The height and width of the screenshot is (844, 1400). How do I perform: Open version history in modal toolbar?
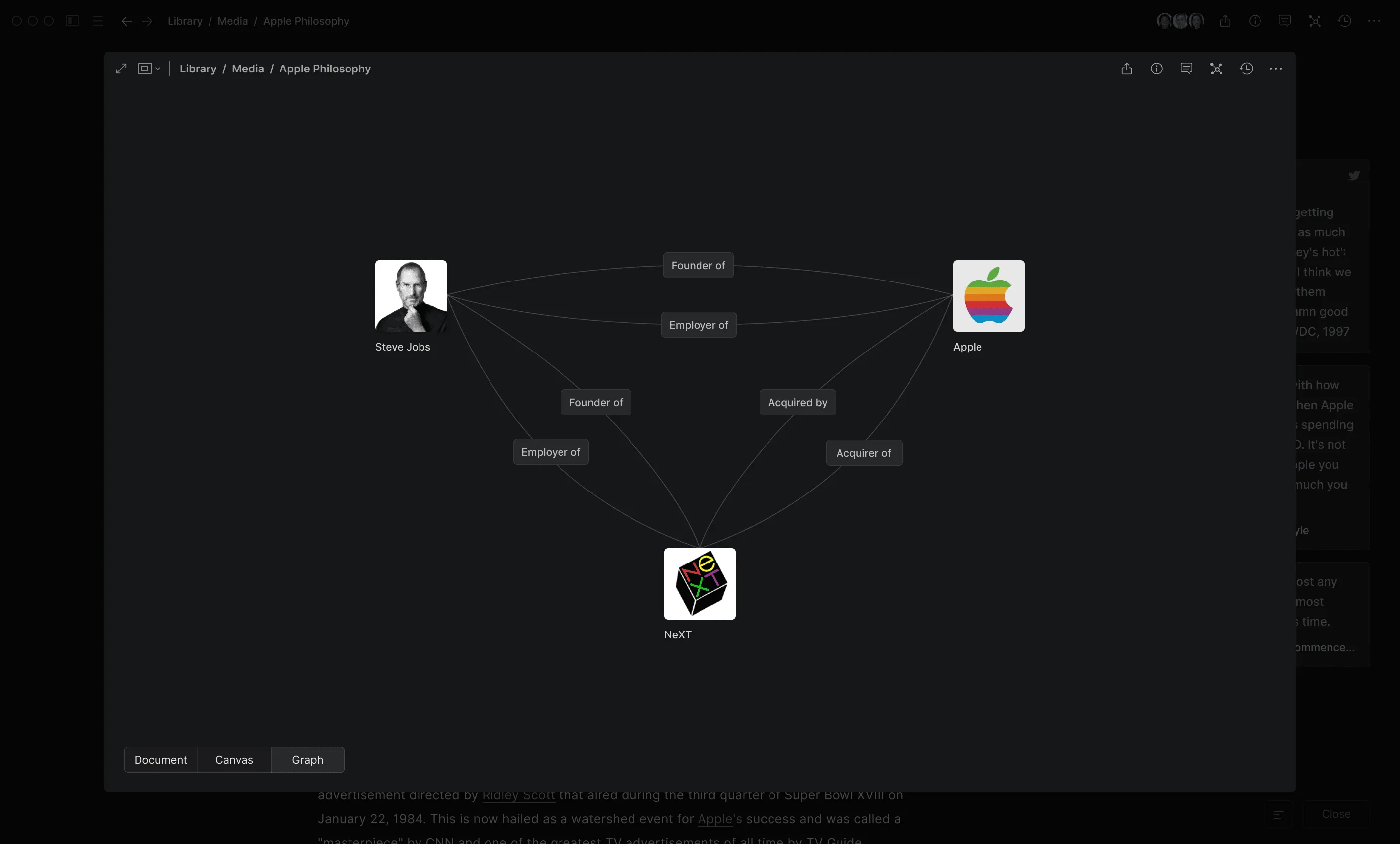pos(1246,69)
